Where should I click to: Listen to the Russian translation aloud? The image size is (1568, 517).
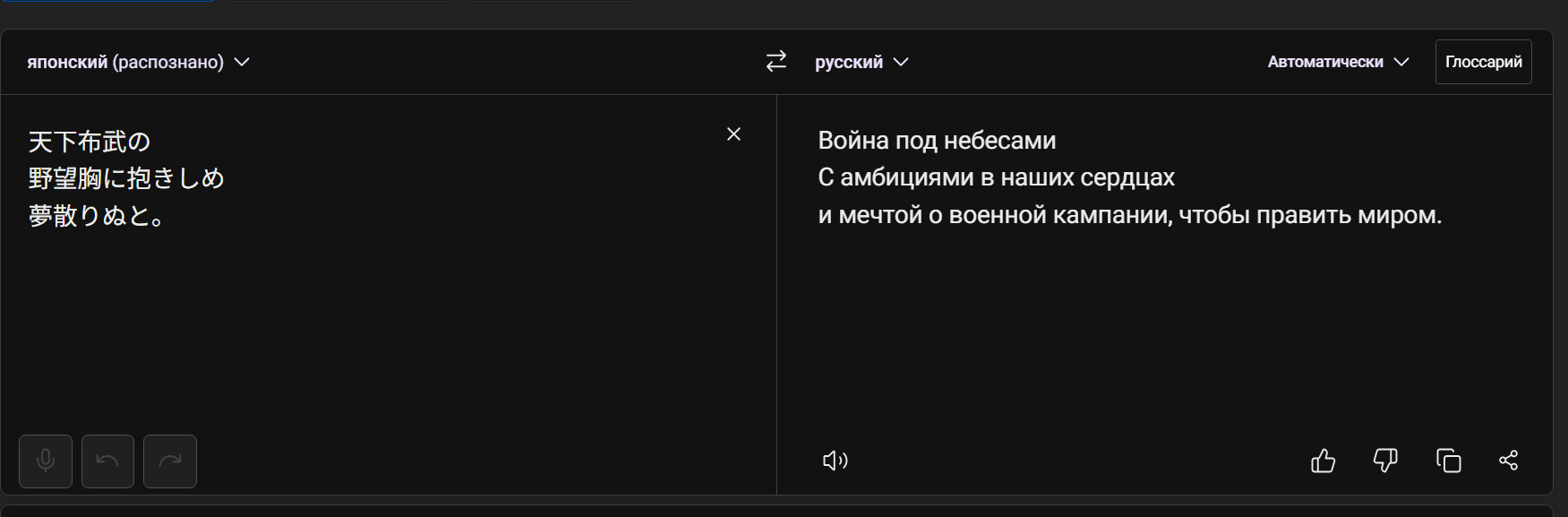click(x=835, y=461)
